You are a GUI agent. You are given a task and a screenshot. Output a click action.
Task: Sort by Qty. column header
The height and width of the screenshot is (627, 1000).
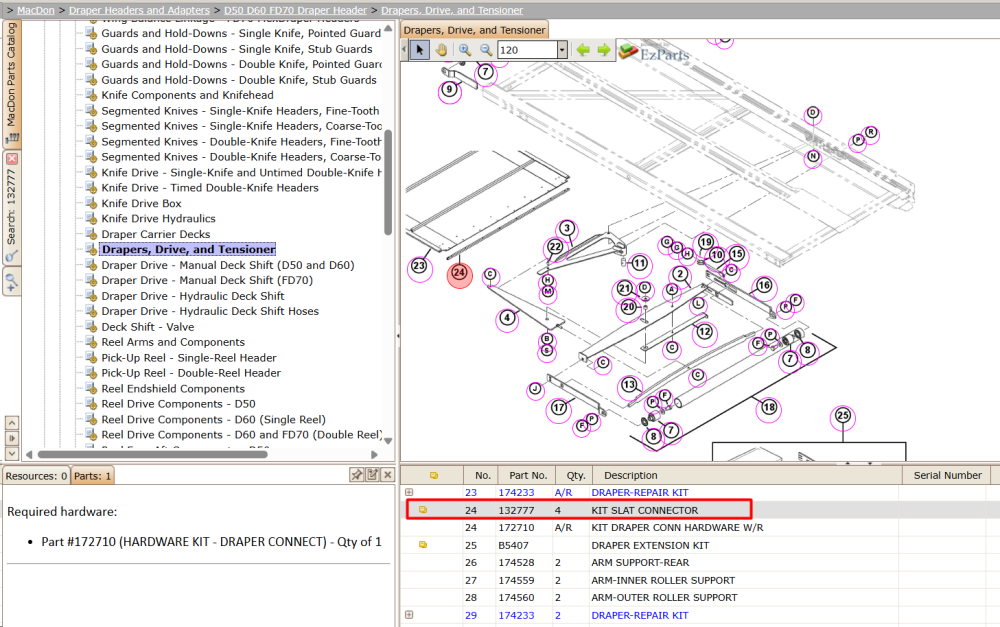[x=575, y=475]
